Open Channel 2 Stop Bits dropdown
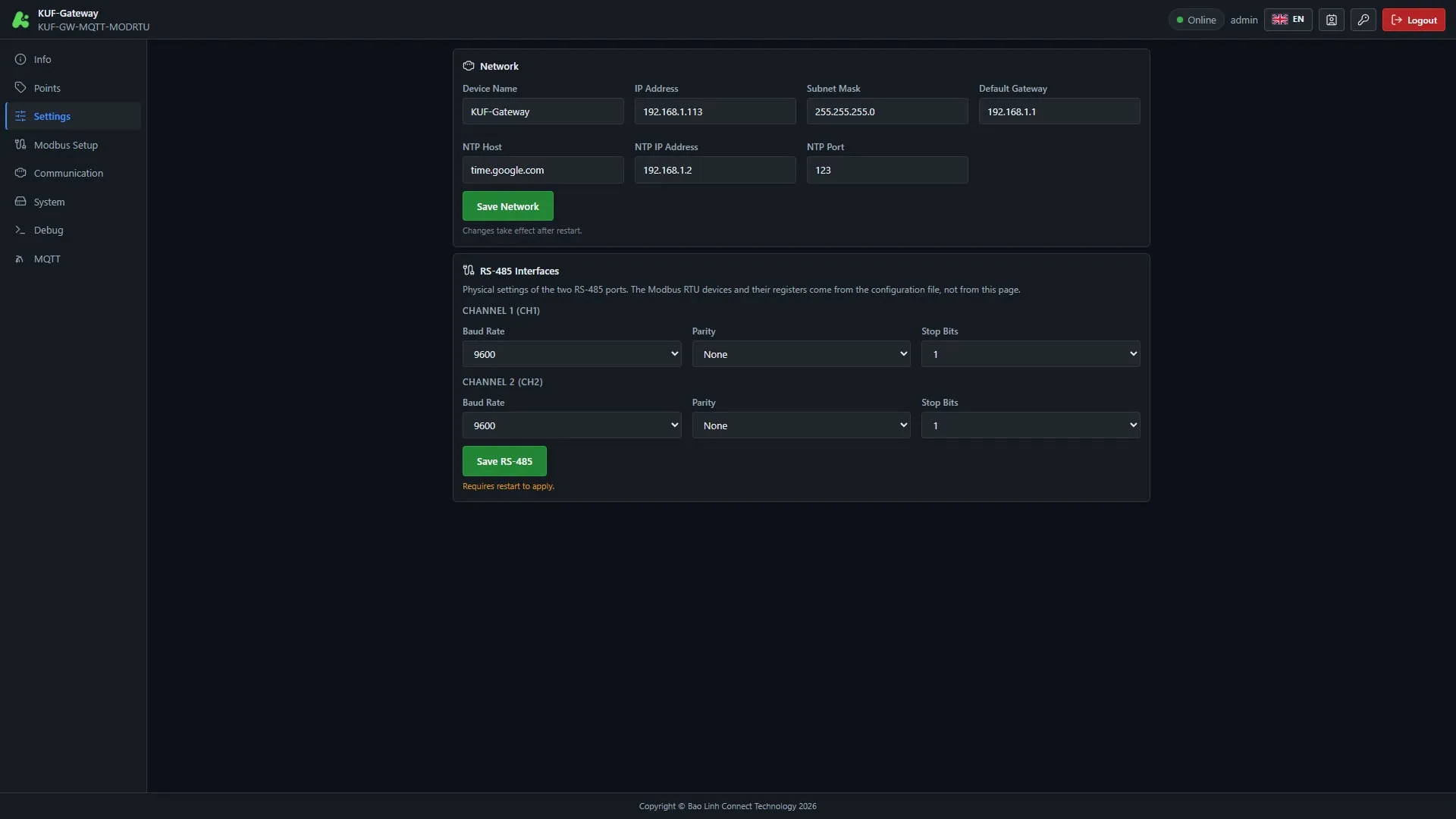The image size is (1456, 819). 1031,425
